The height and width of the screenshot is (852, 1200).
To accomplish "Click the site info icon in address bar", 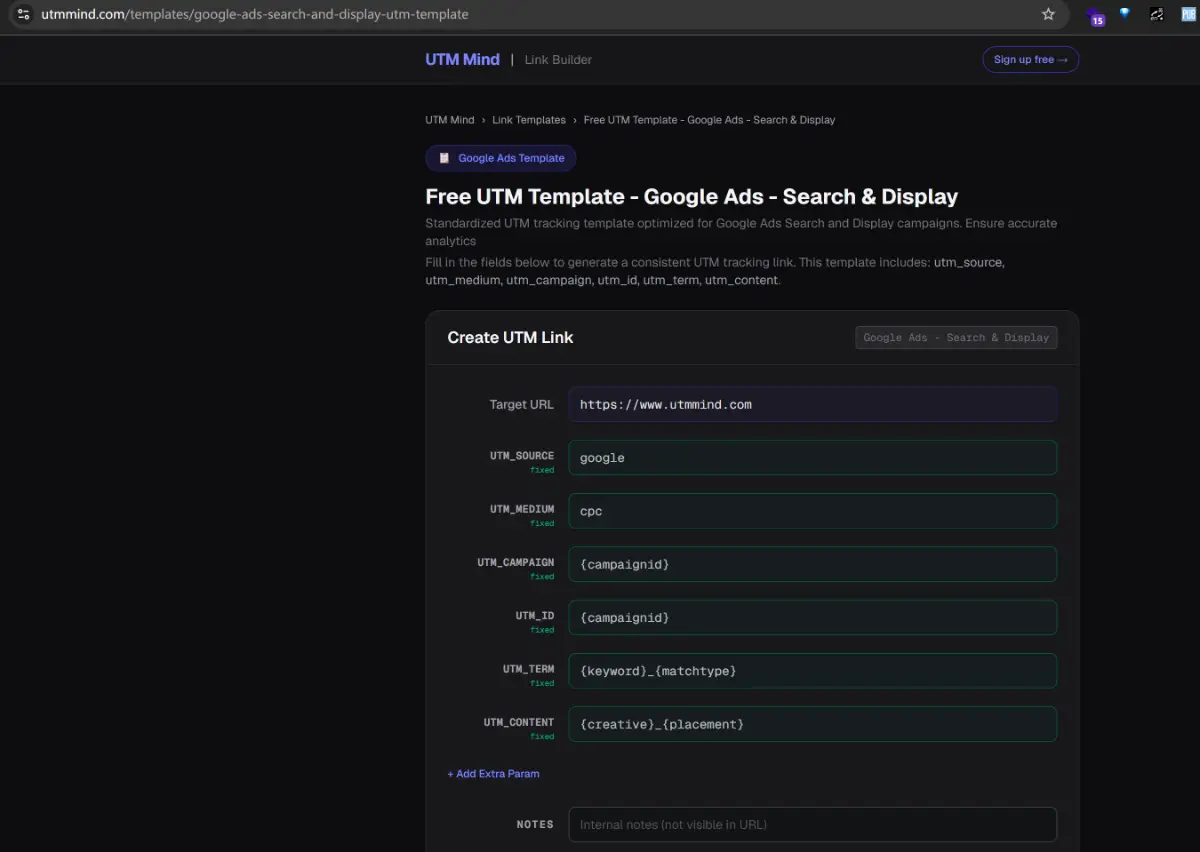I will 23,14.
